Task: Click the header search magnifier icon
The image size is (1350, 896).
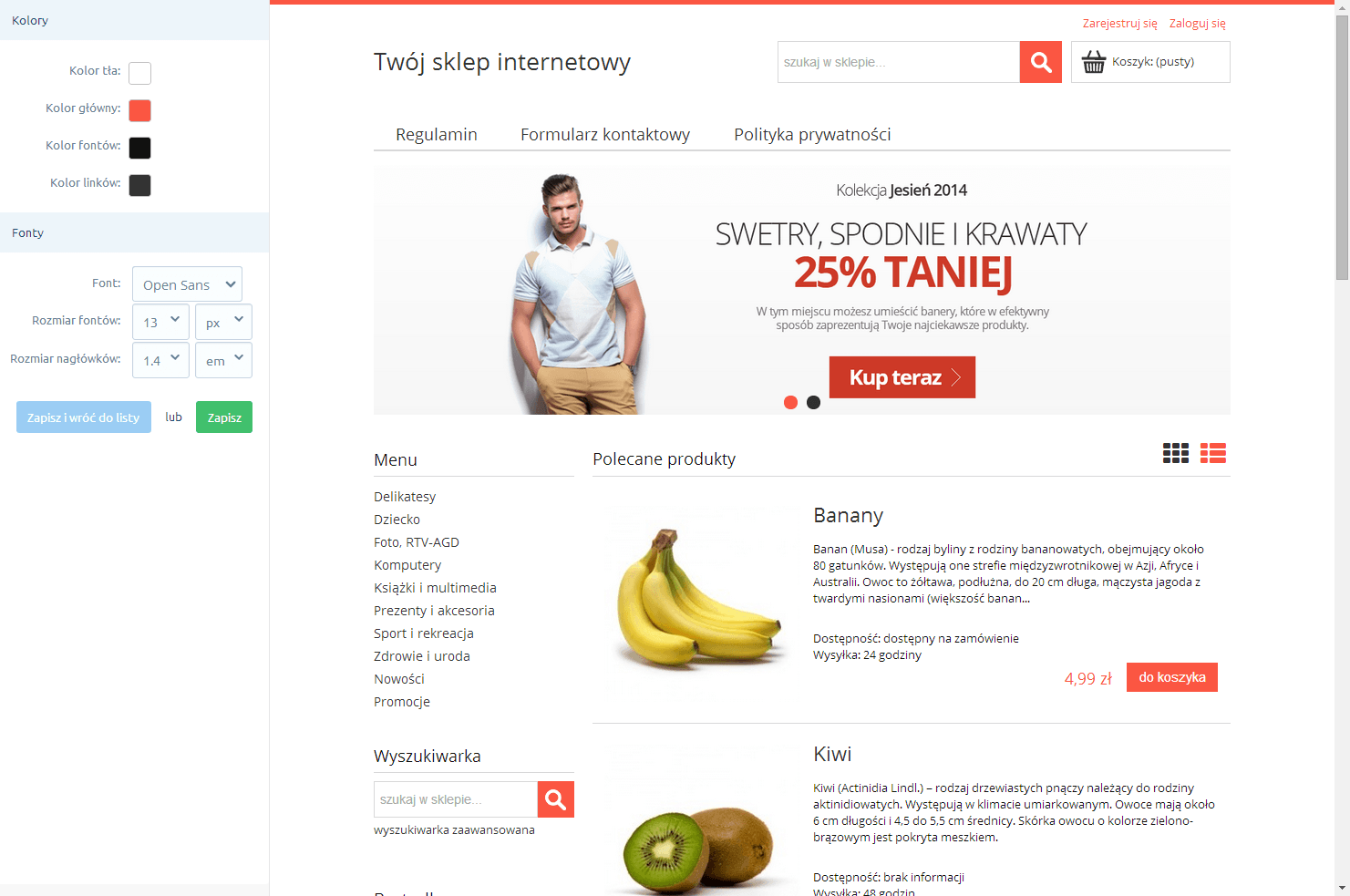Action: [1041, 62]
